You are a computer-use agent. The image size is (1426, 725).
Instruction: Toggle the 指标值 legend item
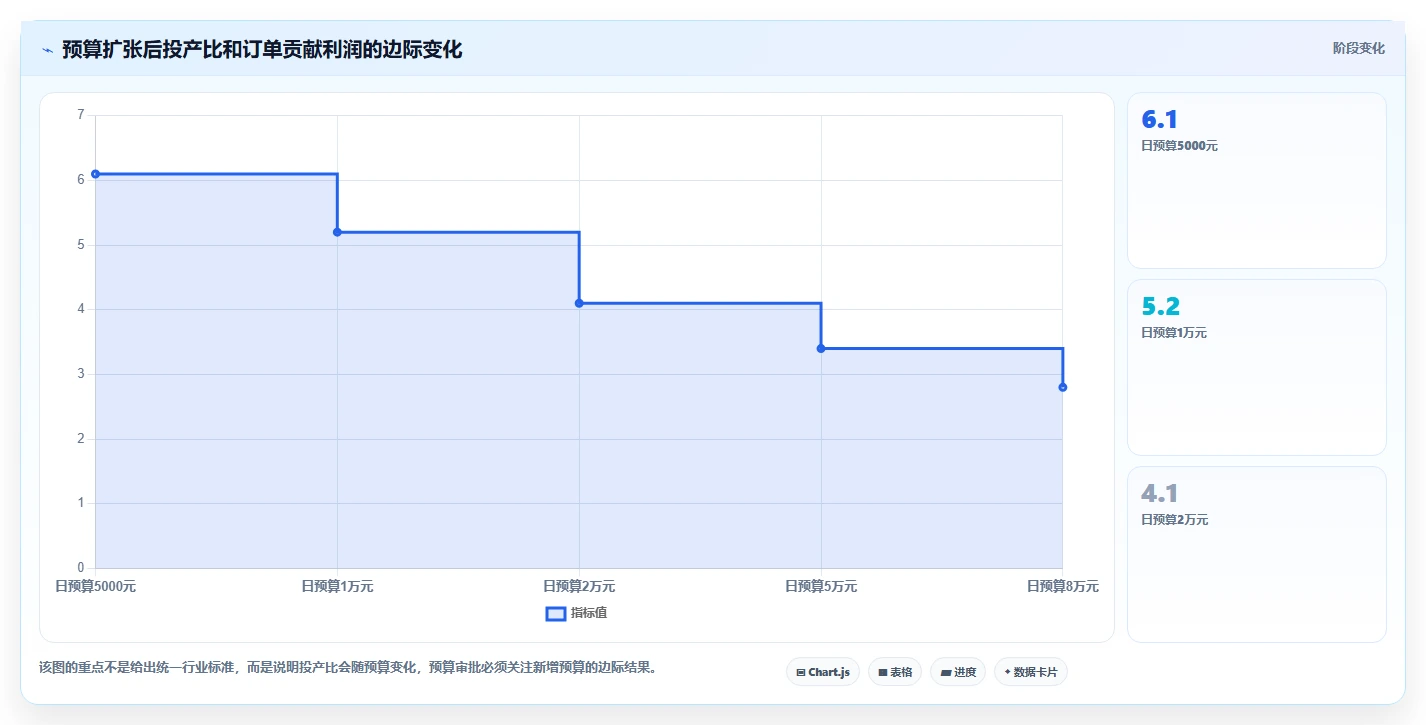pos(576,613)
